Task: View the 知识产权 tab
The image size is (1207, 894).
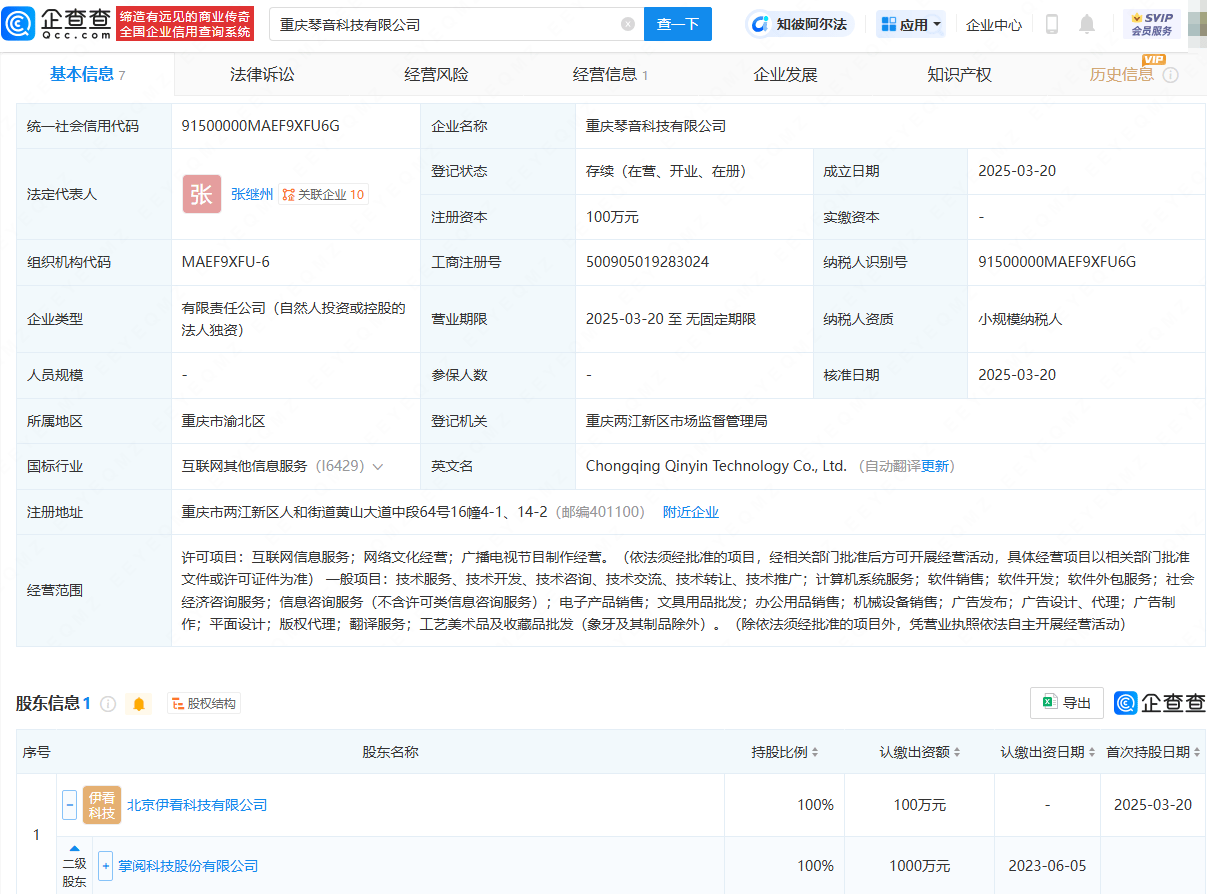Action: click(959, 75)
